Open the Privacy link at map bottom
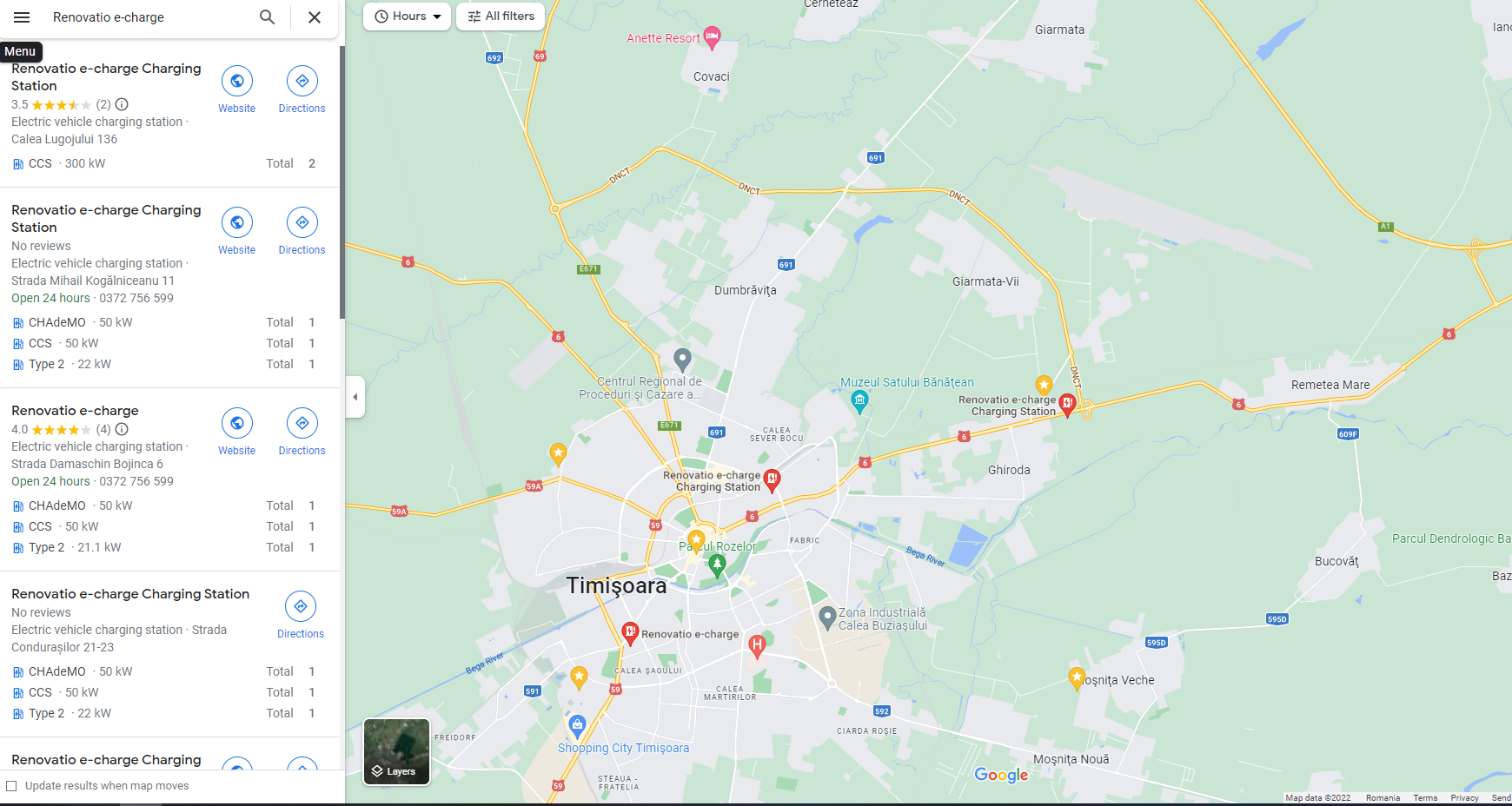Screen dimensions: 1512x806 [1464, 797]
